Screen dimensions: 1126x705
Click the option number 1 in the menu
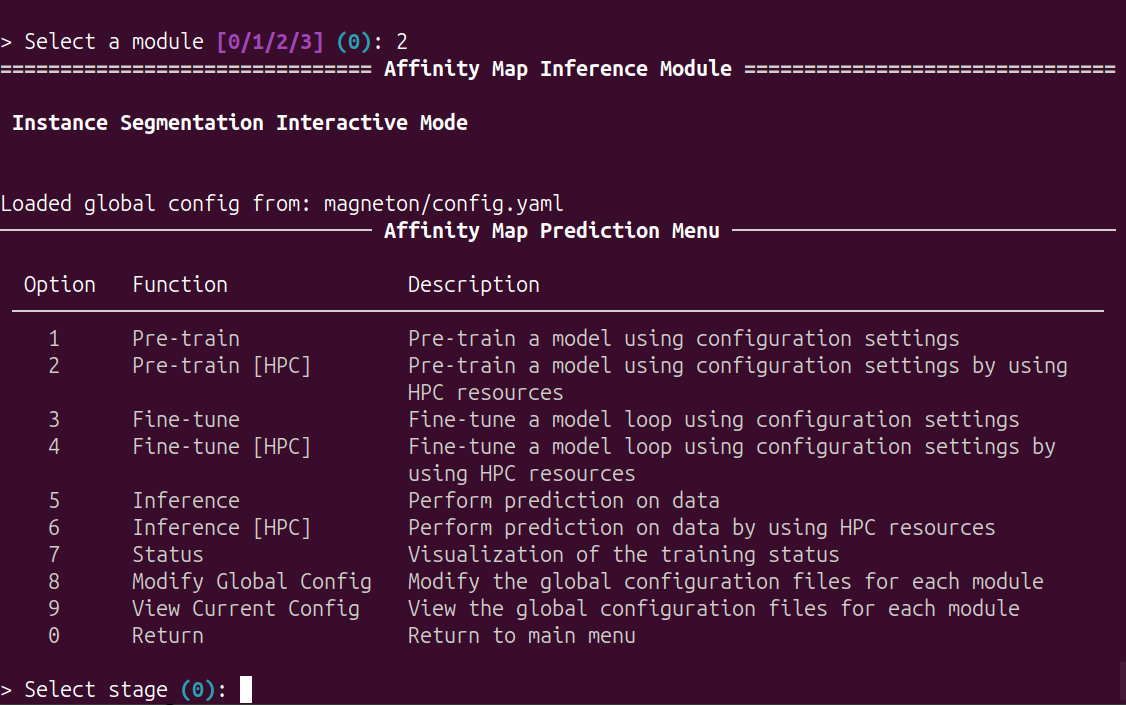click(54, 339)
